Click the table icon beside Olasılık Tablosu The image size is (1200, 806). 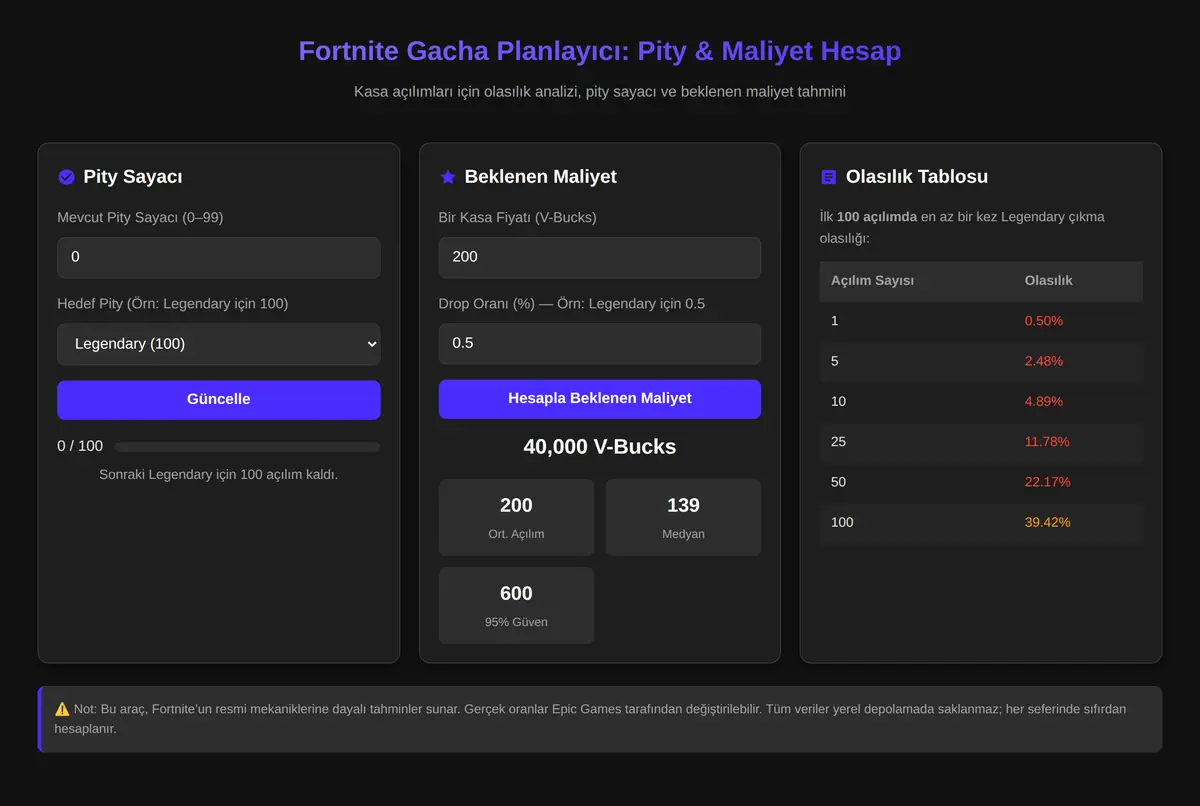pos(828,177)
